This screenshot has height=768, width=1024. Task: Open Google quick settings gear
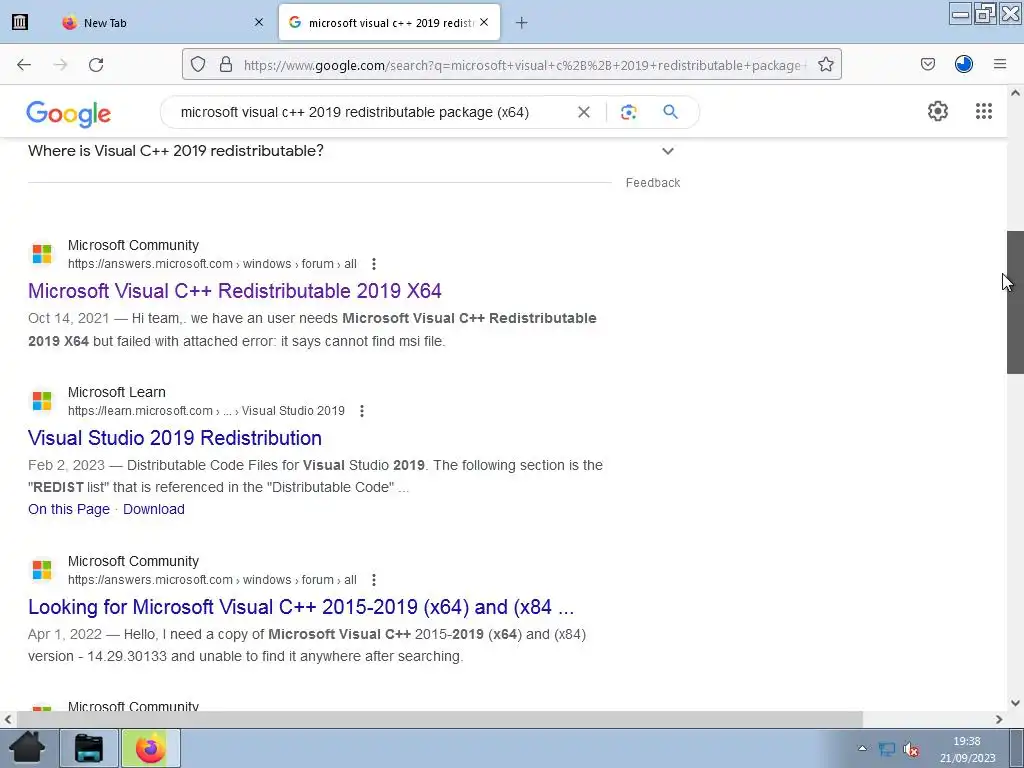pyautogui.click(x=938, y=111)
